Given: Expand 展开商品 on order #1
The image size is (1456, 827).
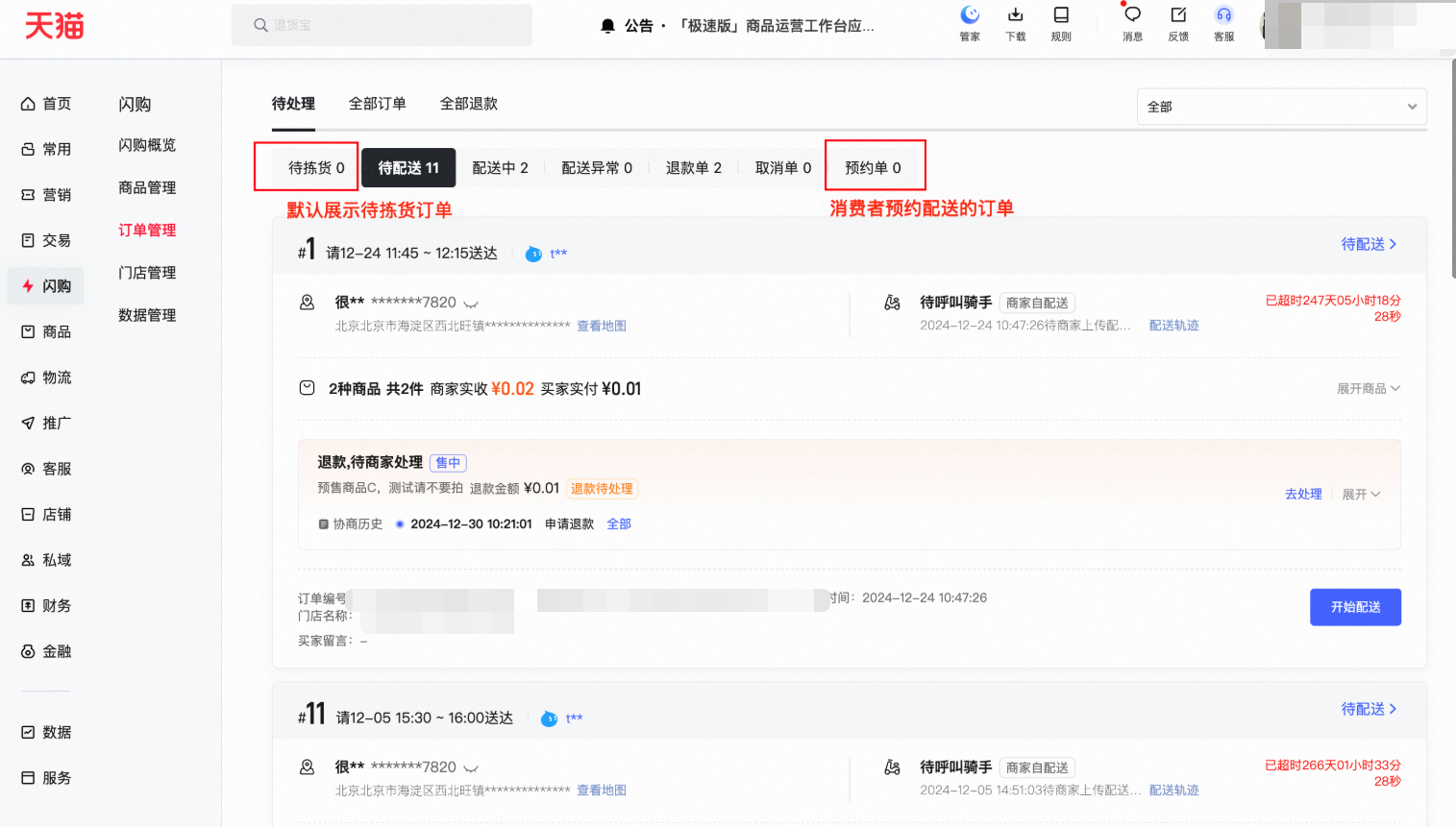Looking at the screenshot, I should [1369, 389].
